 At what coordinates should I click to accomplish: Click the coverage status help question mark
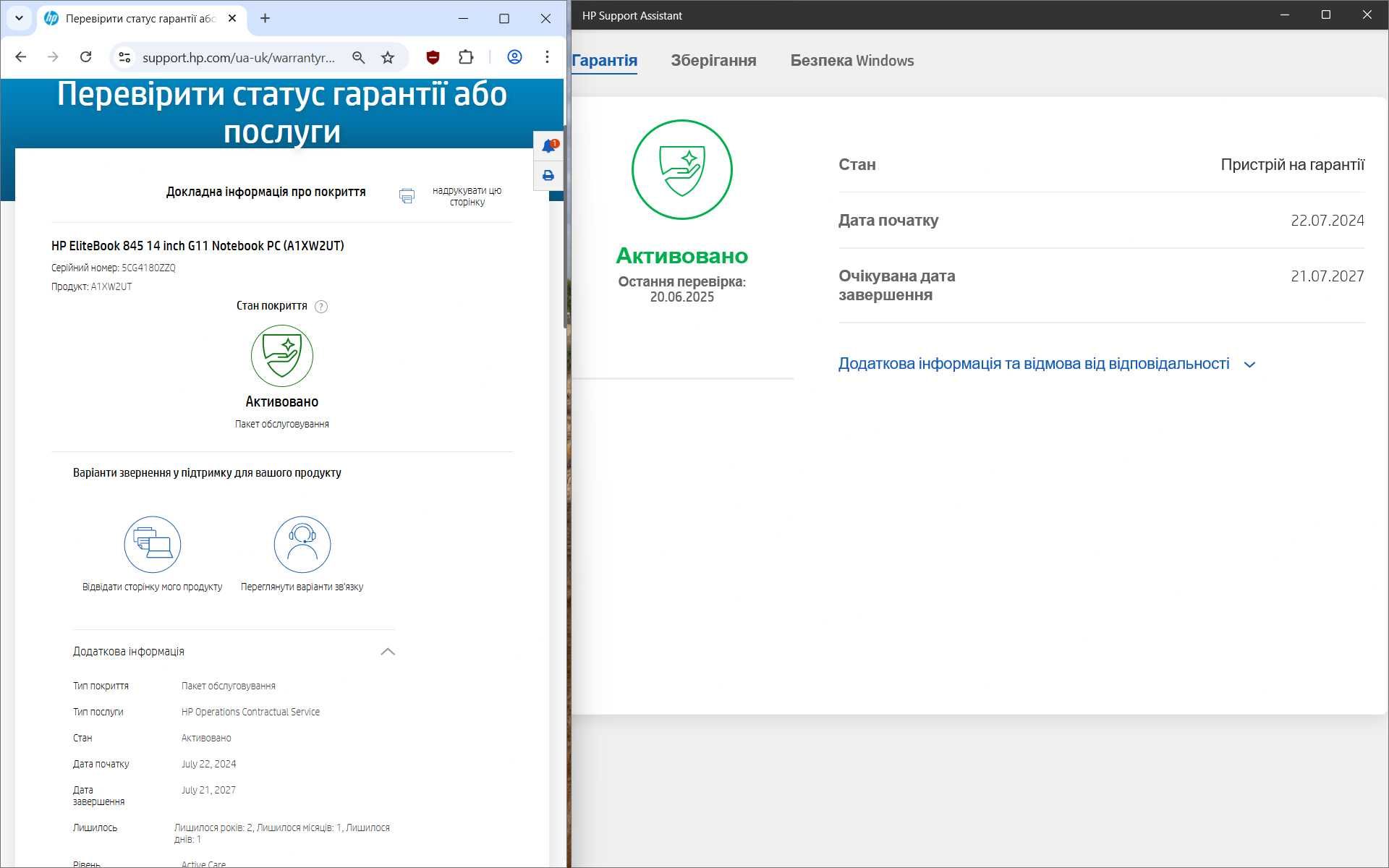[321, 307]
